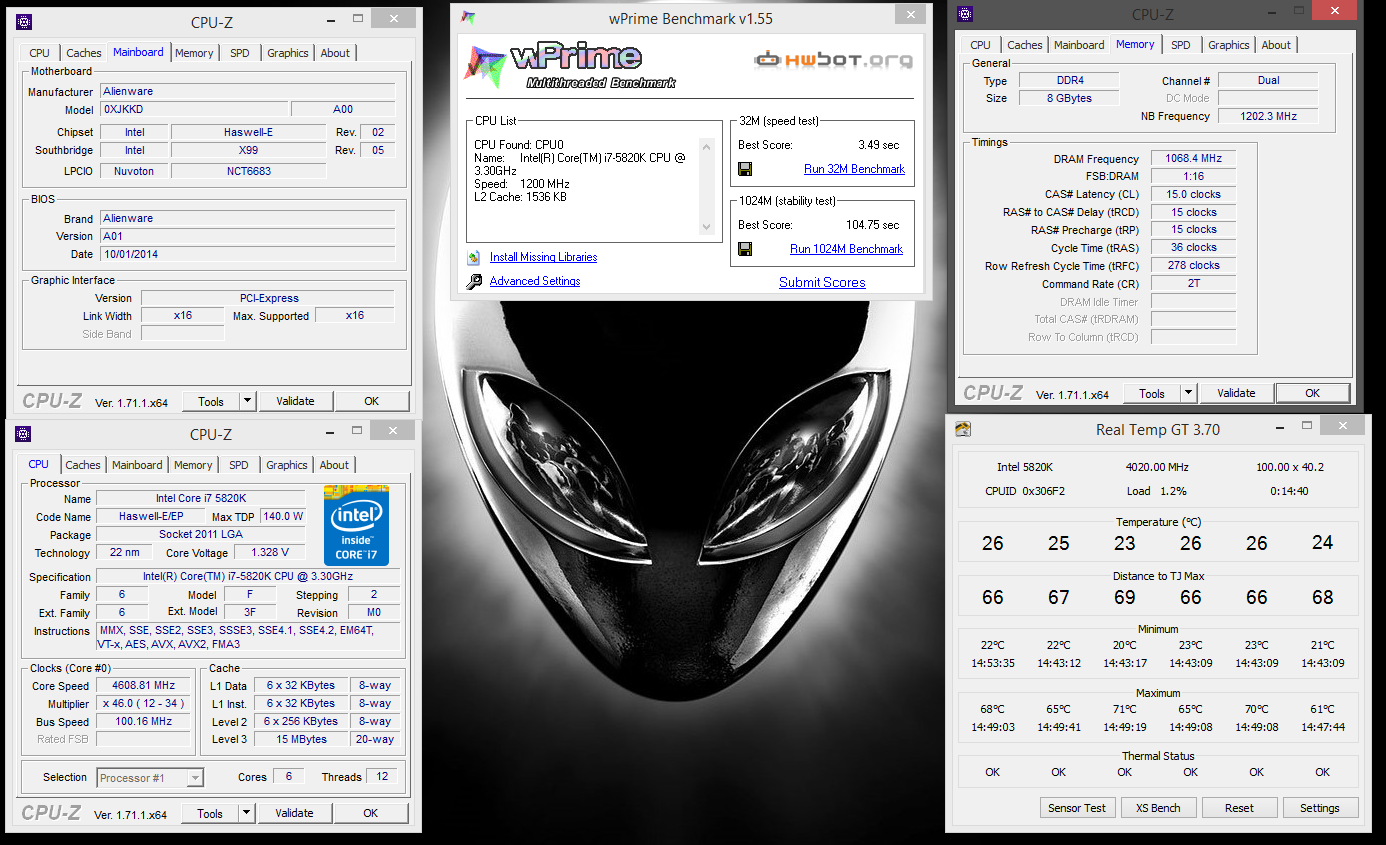Screen dimensions: 1386x845
Task: Click the HWBOT.org logo in wPrime
Action: [x=833, y=60]
